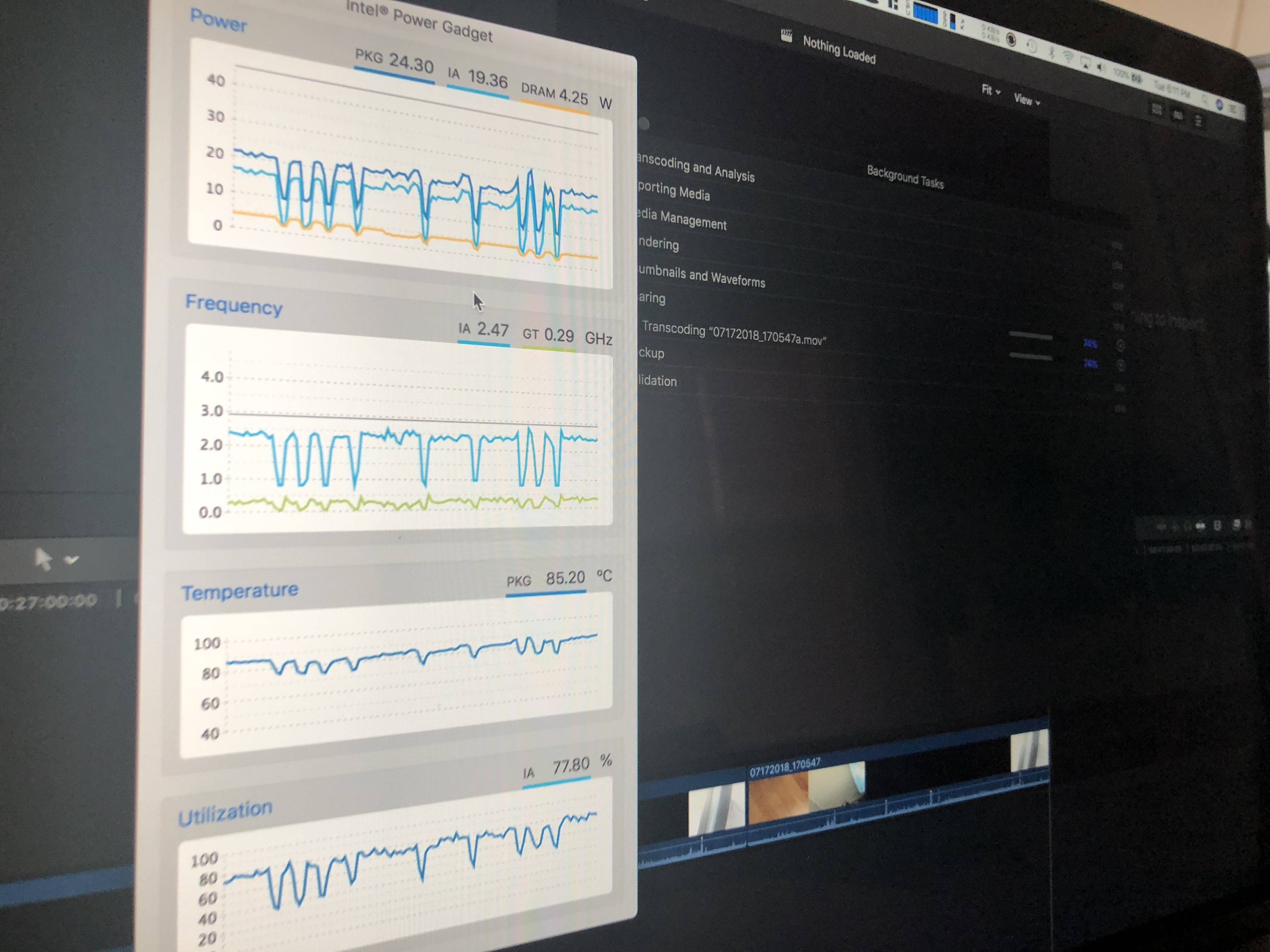Toggle the inspector show/hide button
Image resolution: width=1270 pixels, height=952 pixels.
tap(1198, 121)
